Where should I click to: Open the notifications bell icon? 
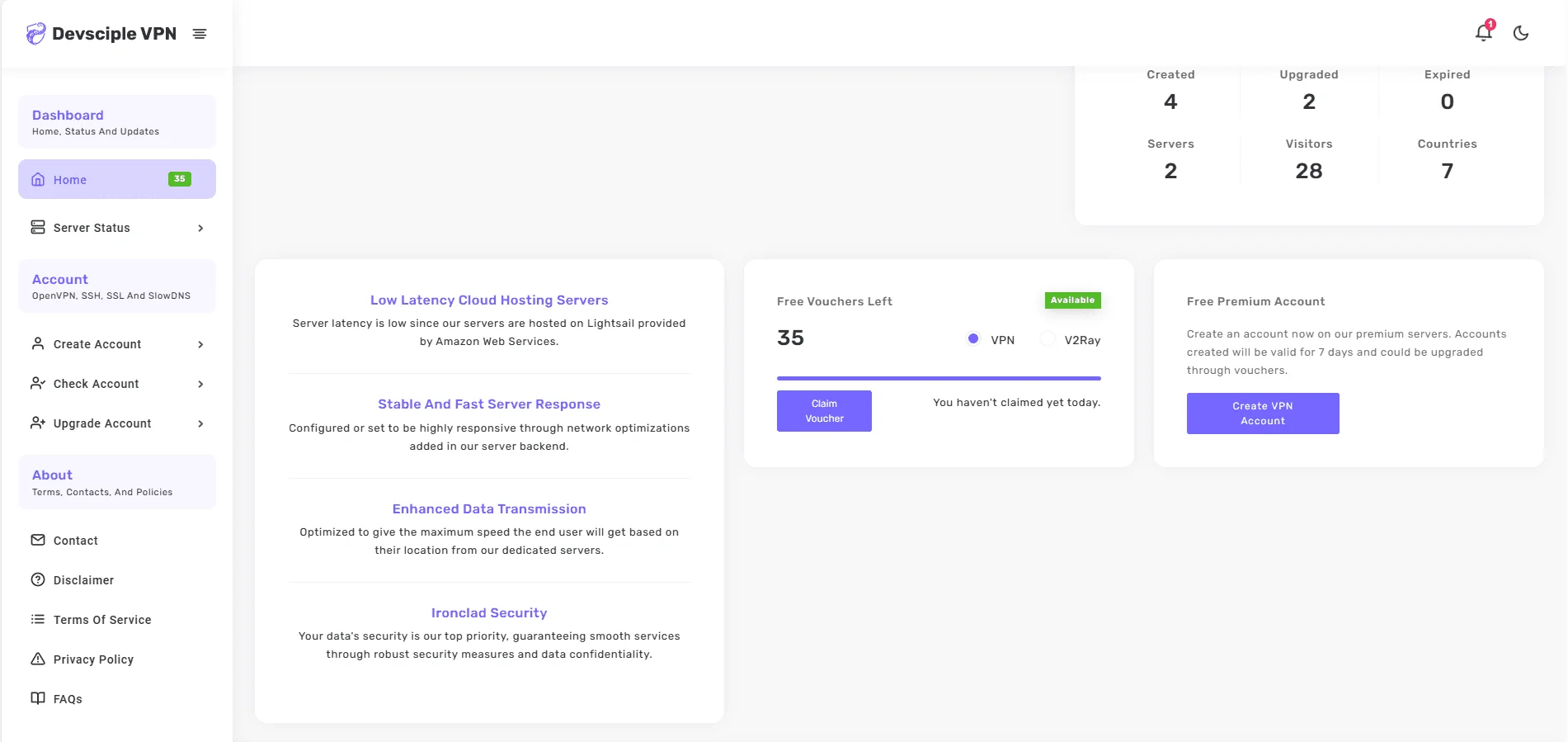point(1483,33)
